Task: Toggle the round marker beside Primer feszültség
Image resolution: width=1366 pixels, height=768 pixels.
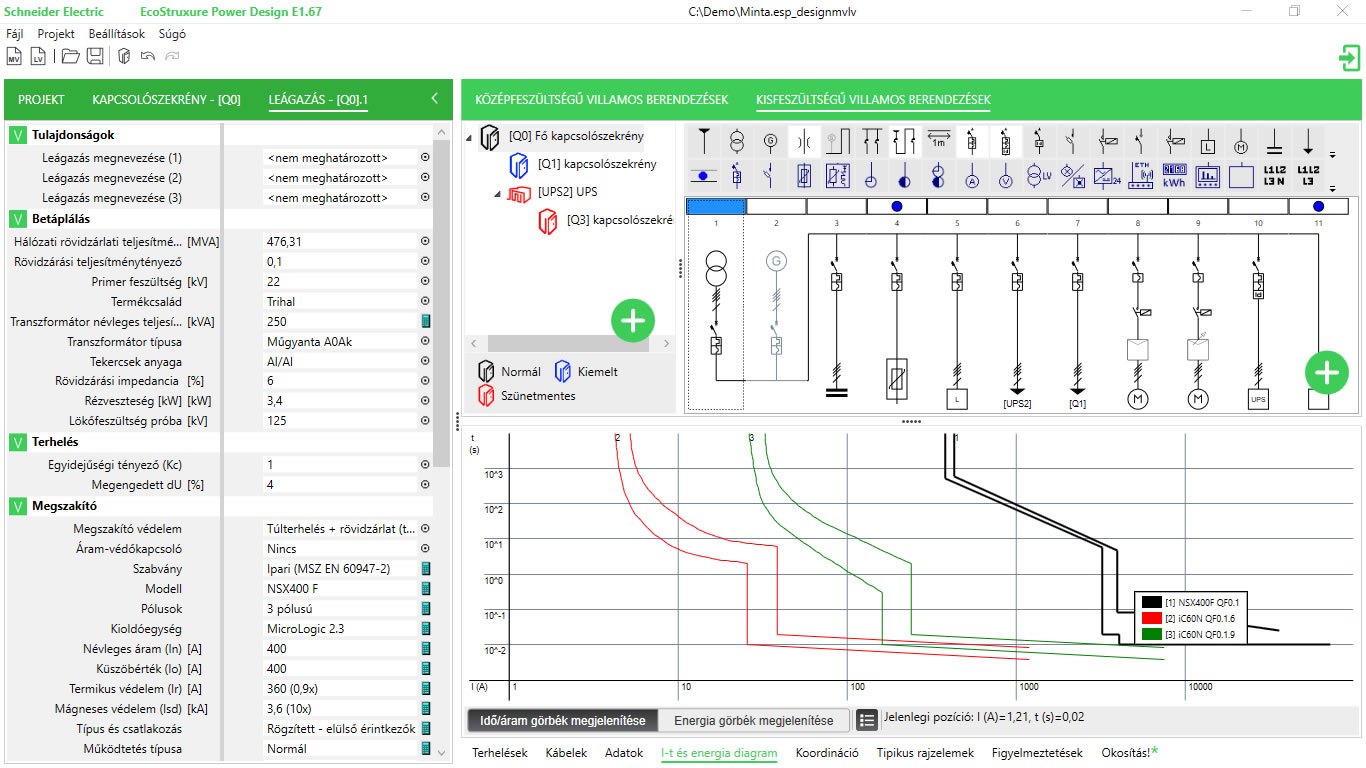Action: (425, 282)
